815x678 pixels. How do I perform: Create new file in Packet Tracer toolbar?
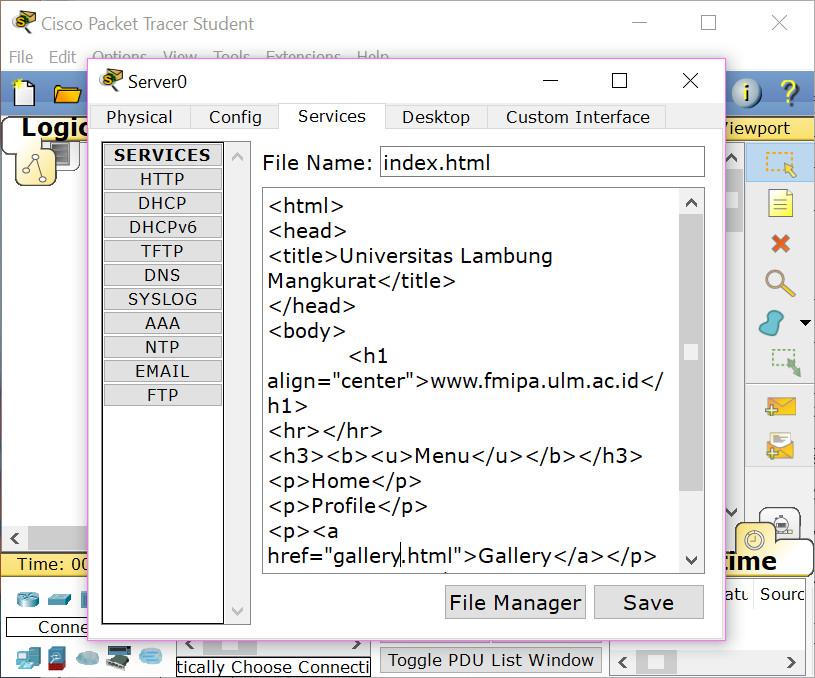coord(23,93)
